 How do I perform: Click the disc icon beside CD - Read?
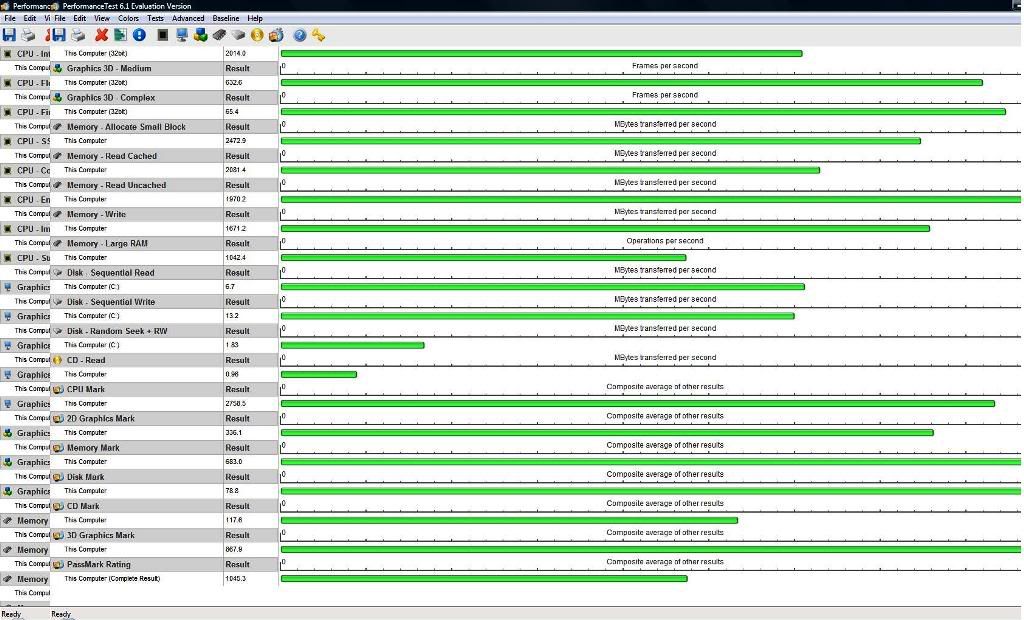point(58,360)
